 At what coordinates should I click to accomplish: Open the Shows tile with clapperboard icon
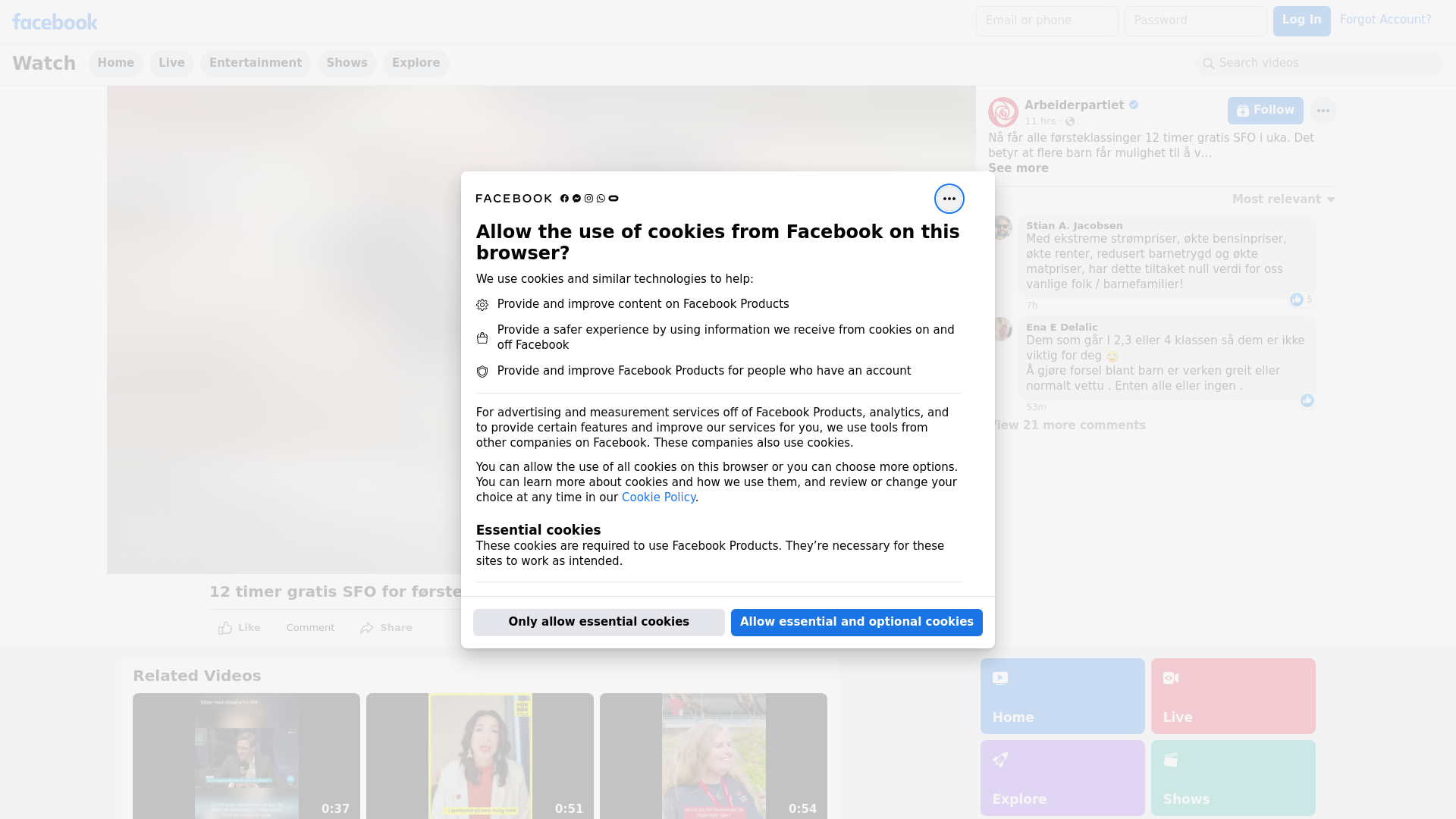click(1232, 777)
